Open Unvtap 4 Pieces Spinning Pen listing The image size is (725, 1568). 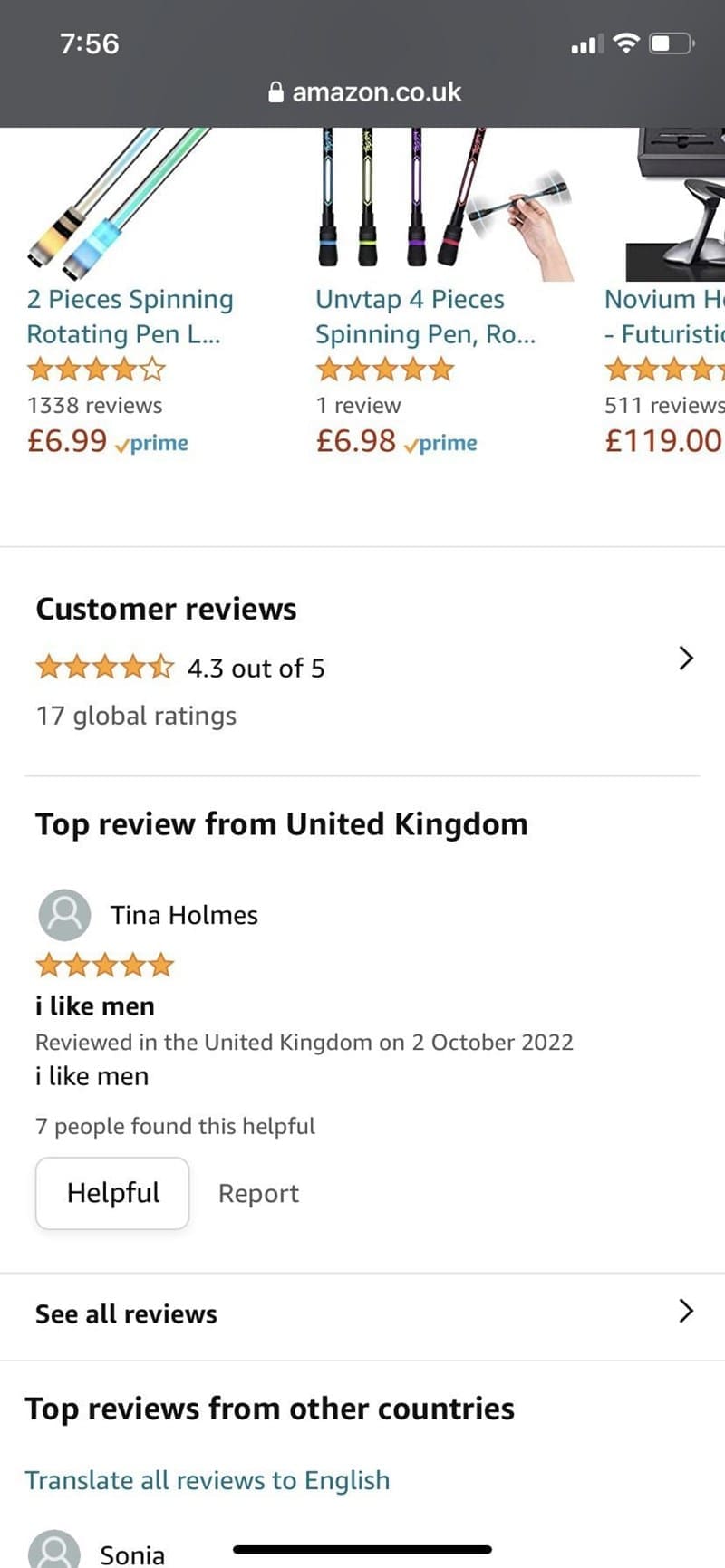[426, 316]
